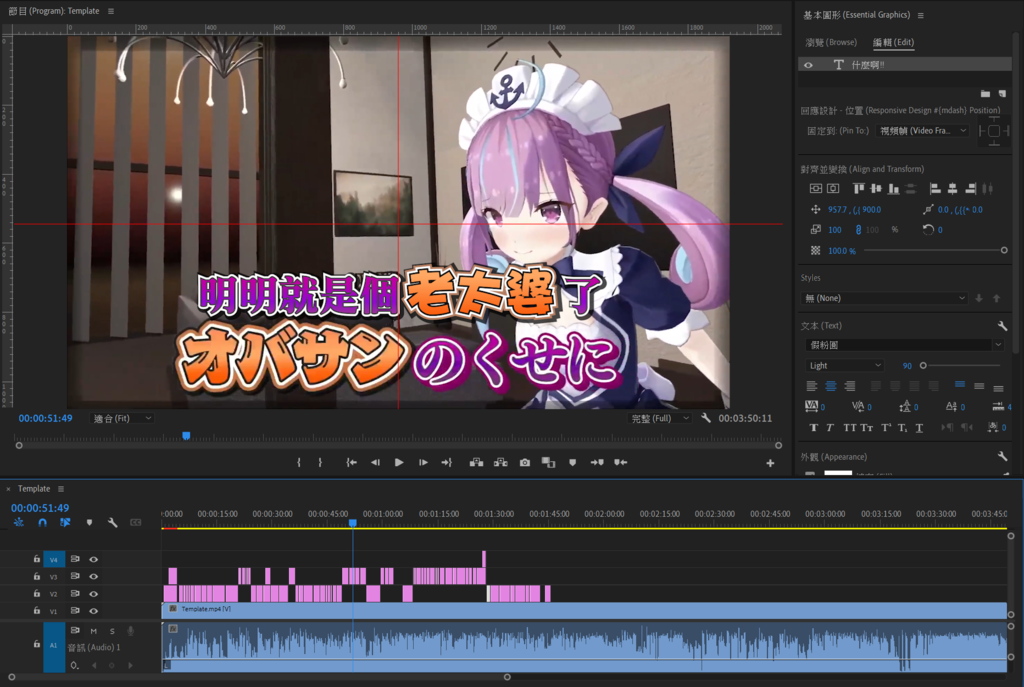Open program monitor wrench settings
1024x687 pixels.
(x=706, y=418)
